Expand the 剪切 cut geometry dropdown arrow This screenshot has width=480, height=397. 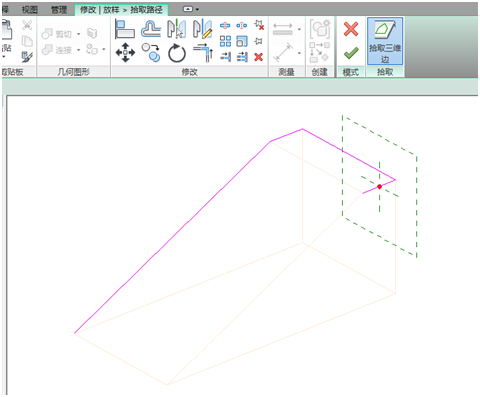(x=79, y=34)
